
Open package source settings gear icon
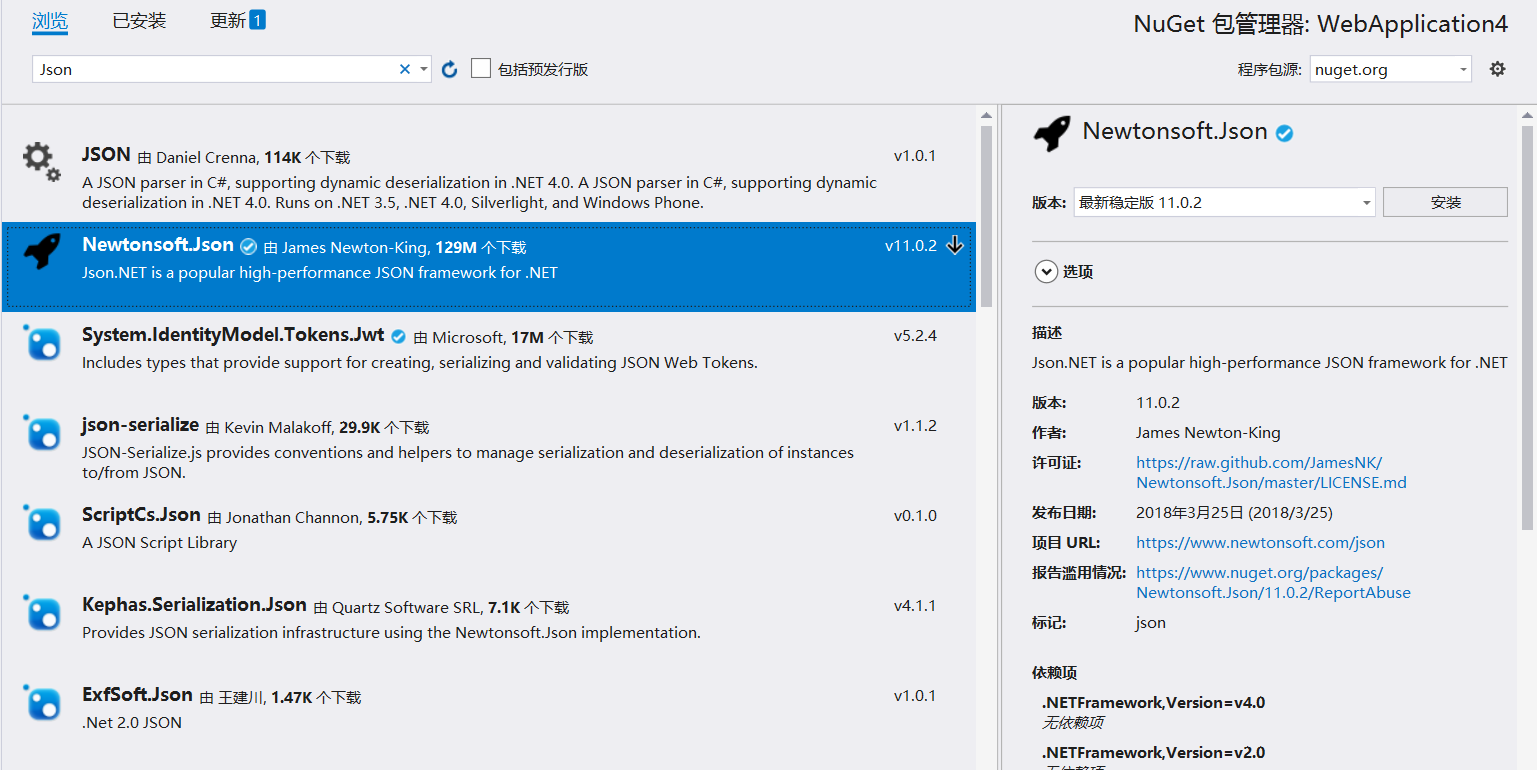pyautogui.click(x=1497, y=69)
